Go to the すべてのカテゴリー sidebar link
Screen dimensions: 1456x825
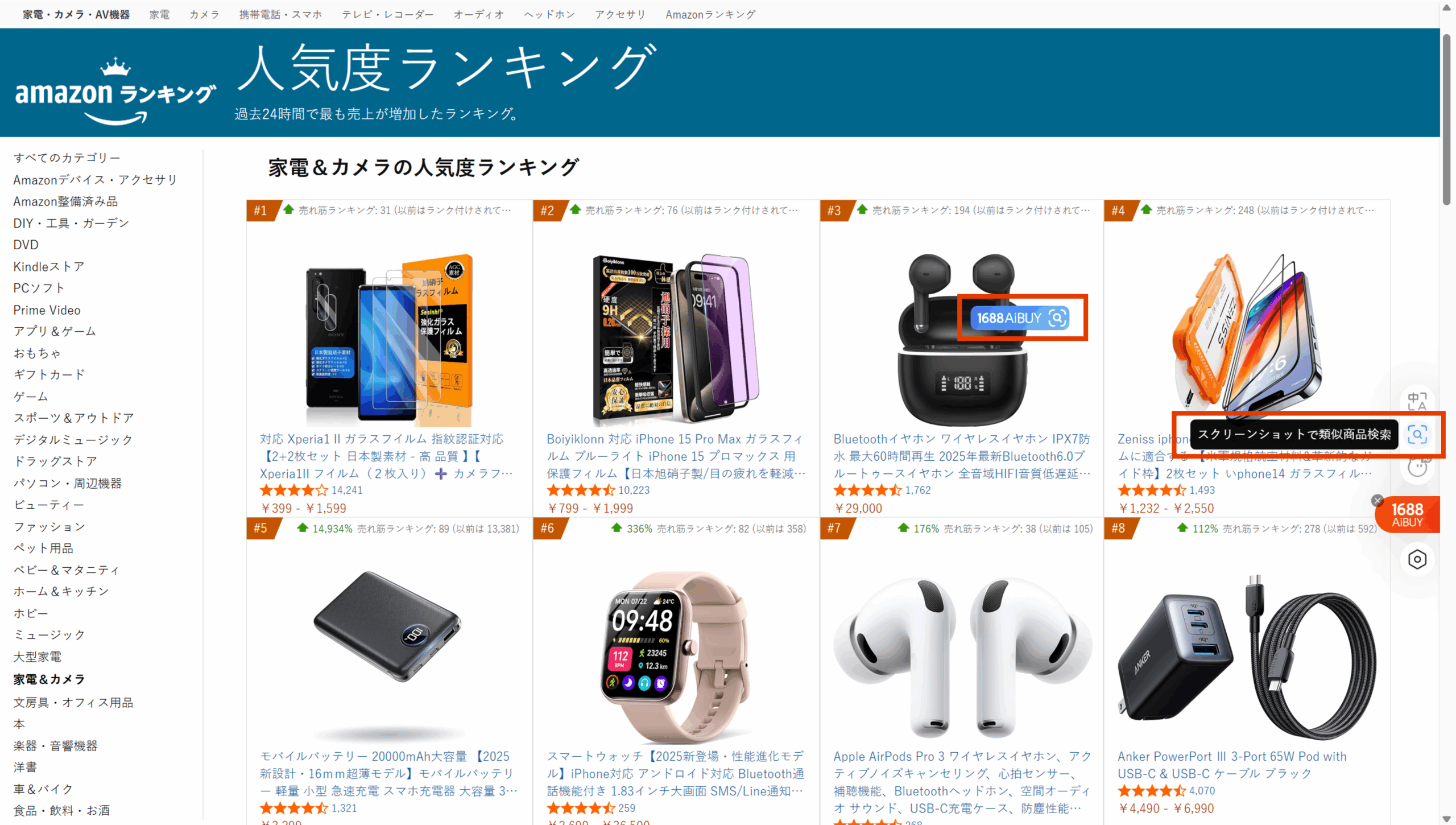point(67,158)
